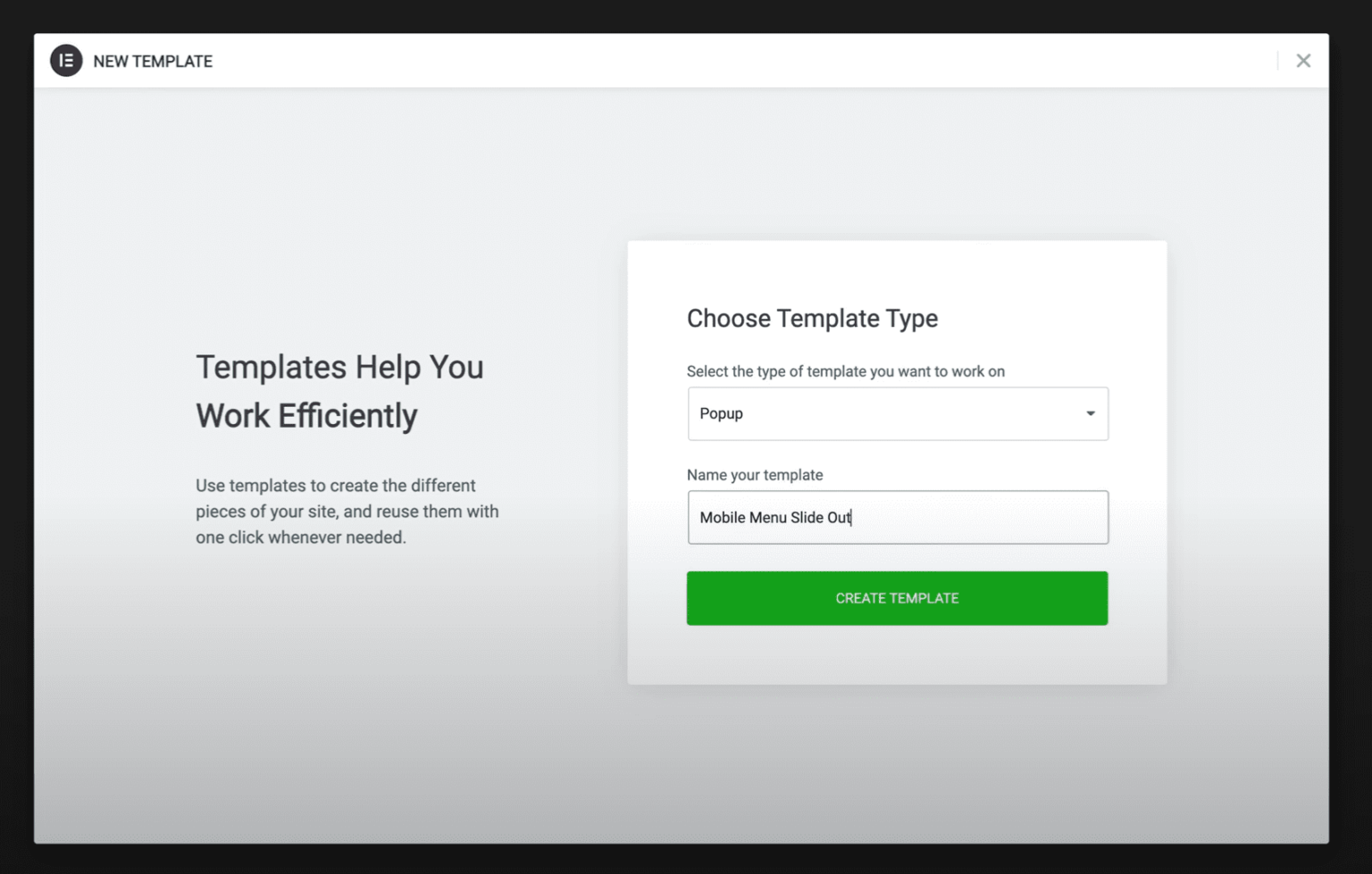Click the CREATE TEMPLATE button
Screen dimensions: 1372x874
click(897, 598)
